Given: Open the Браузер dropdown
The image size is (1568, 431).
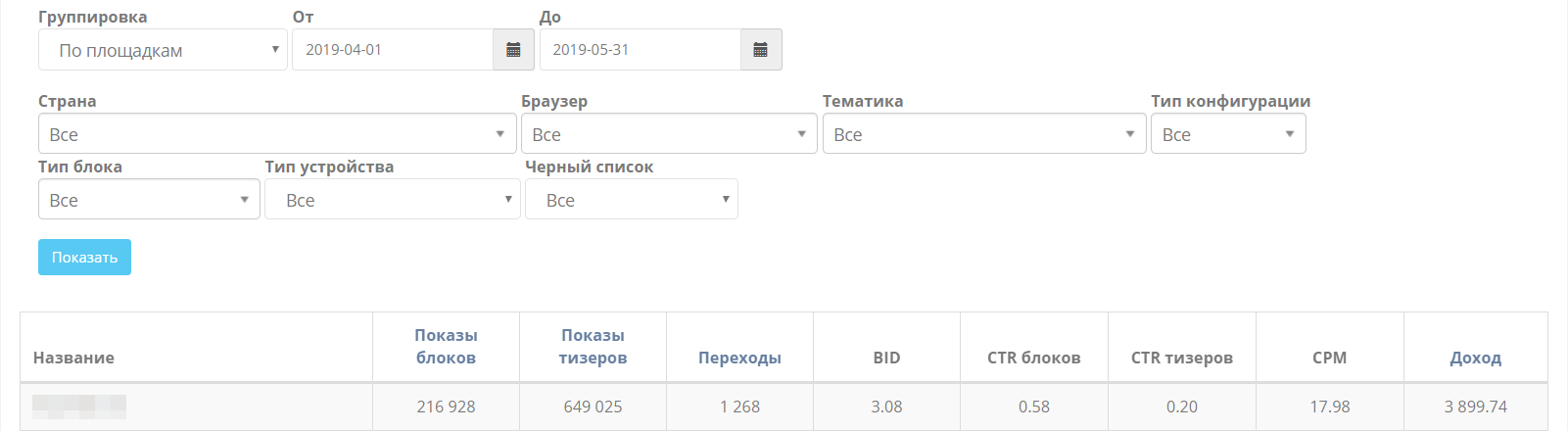Looking at the screenshot, I should [x=669, y=134].
